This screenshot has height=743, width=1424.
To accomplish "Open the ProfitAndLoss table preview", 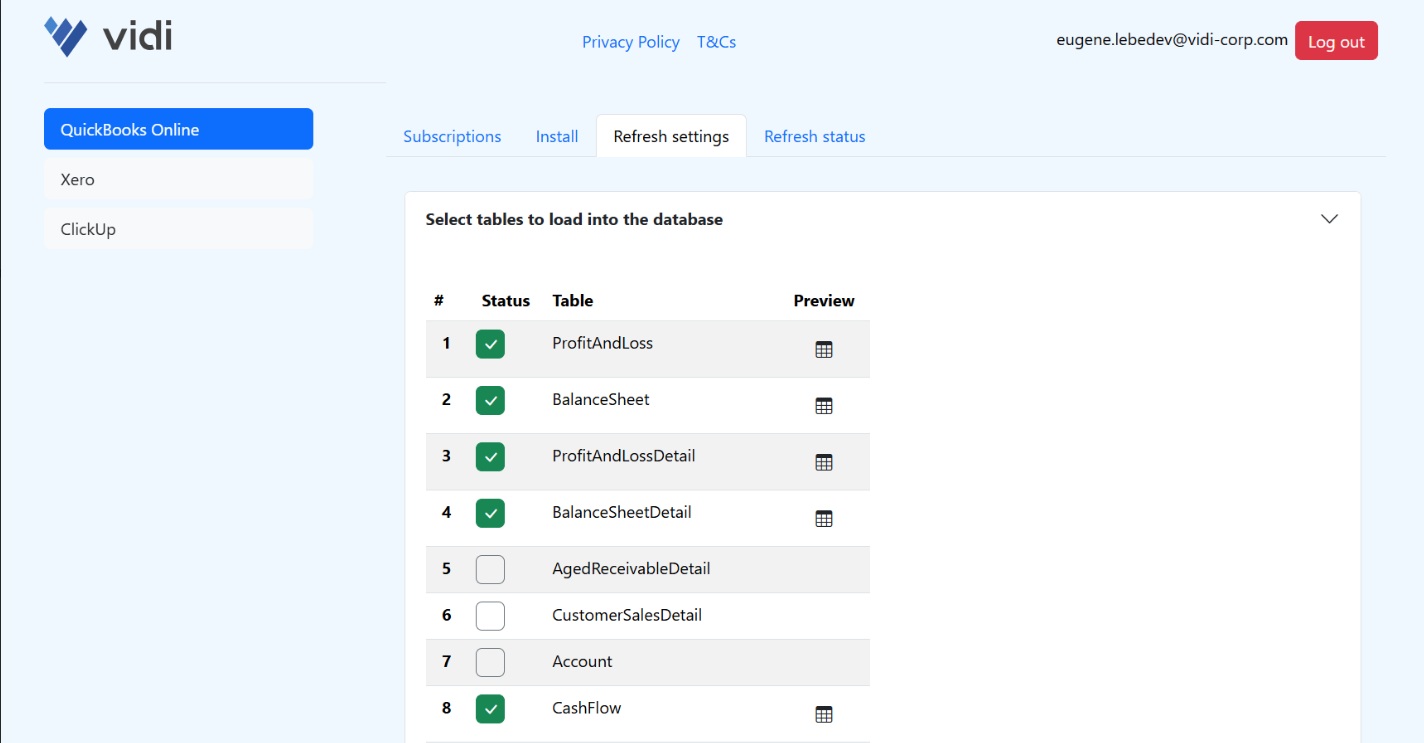I will 823,349.
